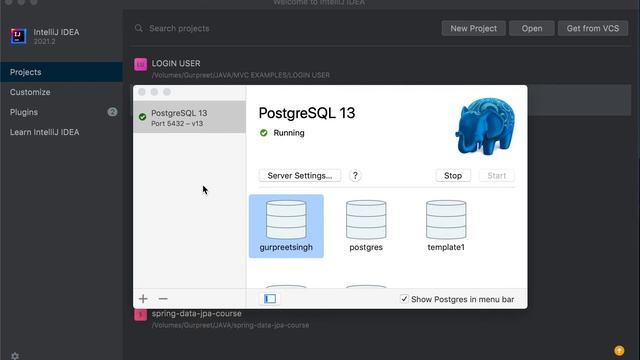The height and width of the screenshot is (360, 640).
Task: Click New Project in IntelliJ
Action: tap(473, 28)
